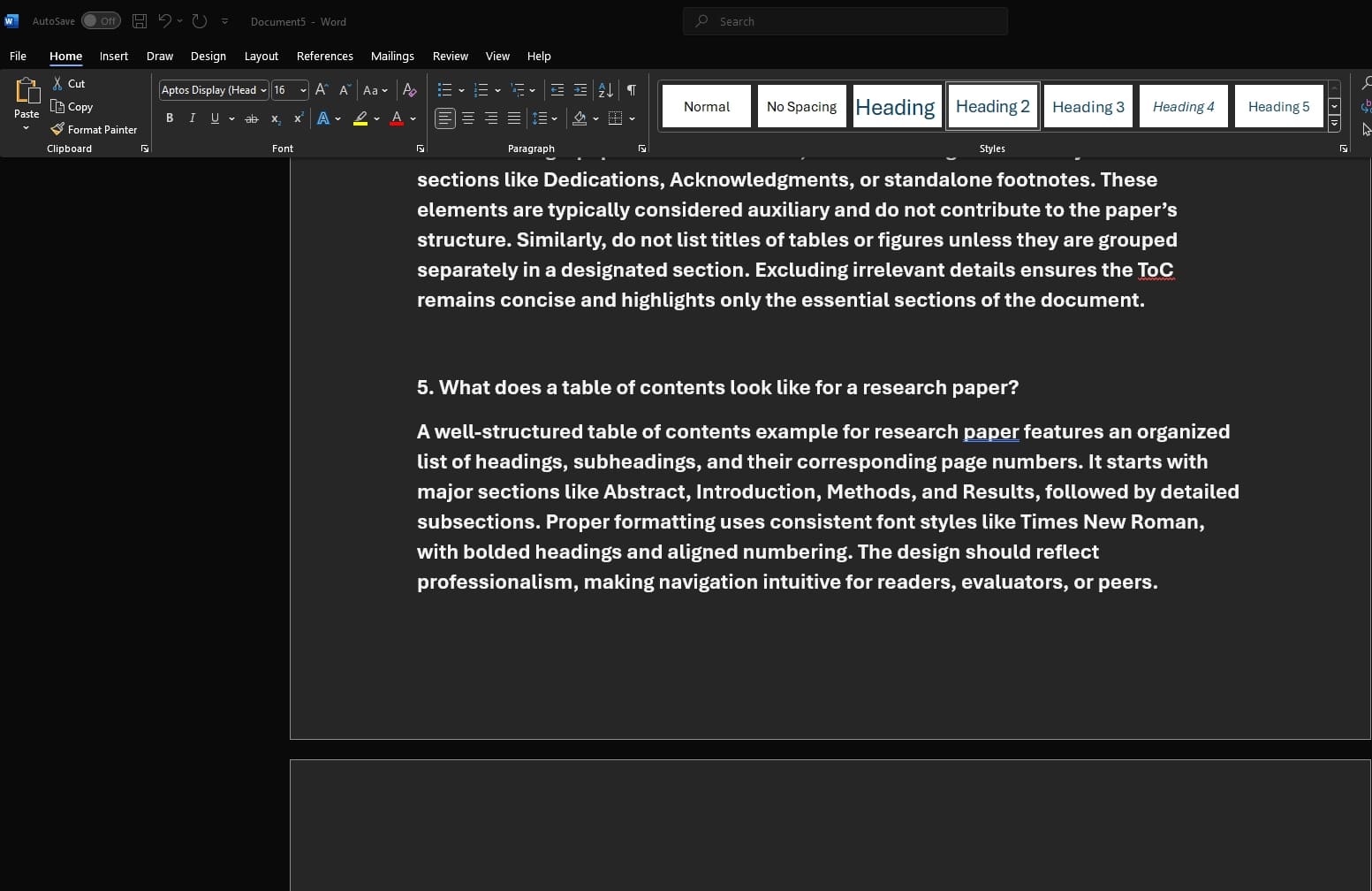Switch to the Design tab
1372x891 pixels.
208,56
